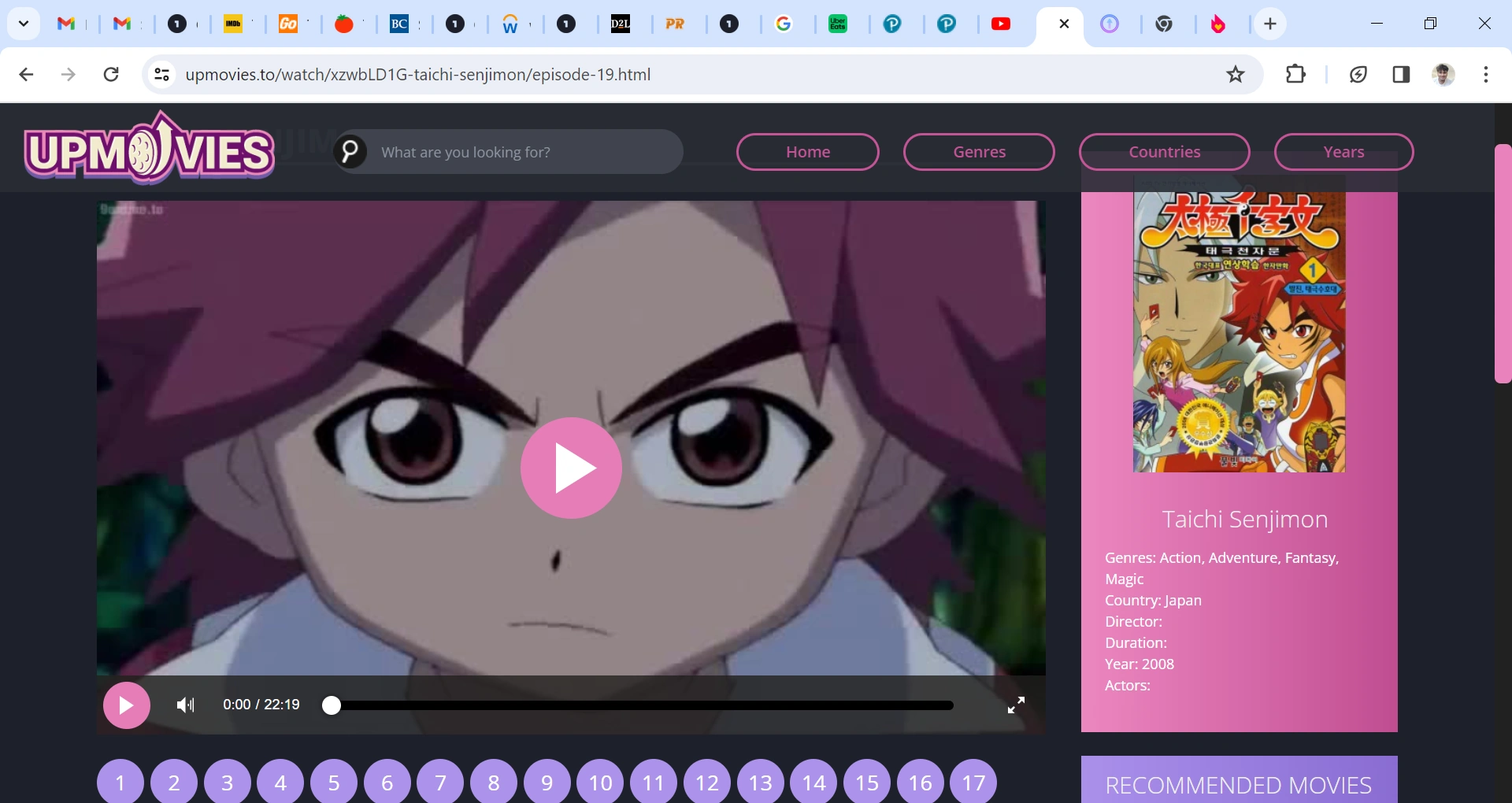Mute the video volume
This screenshot has height=803, width=1512.
[x=185, y=705]
